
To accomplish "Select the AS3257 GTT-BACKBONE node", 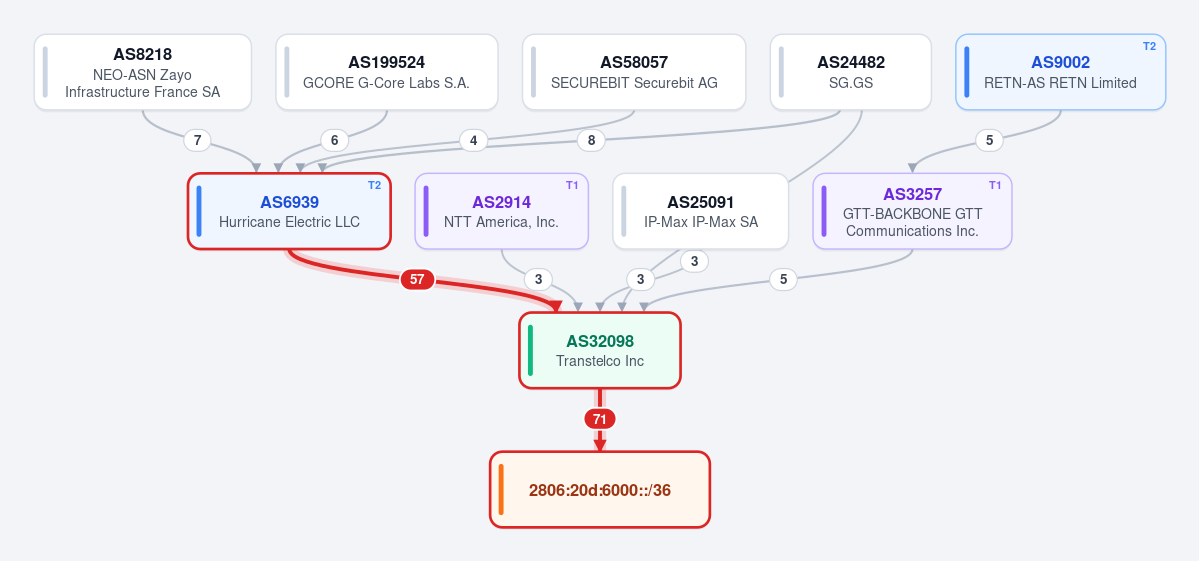I will point(912,211).
